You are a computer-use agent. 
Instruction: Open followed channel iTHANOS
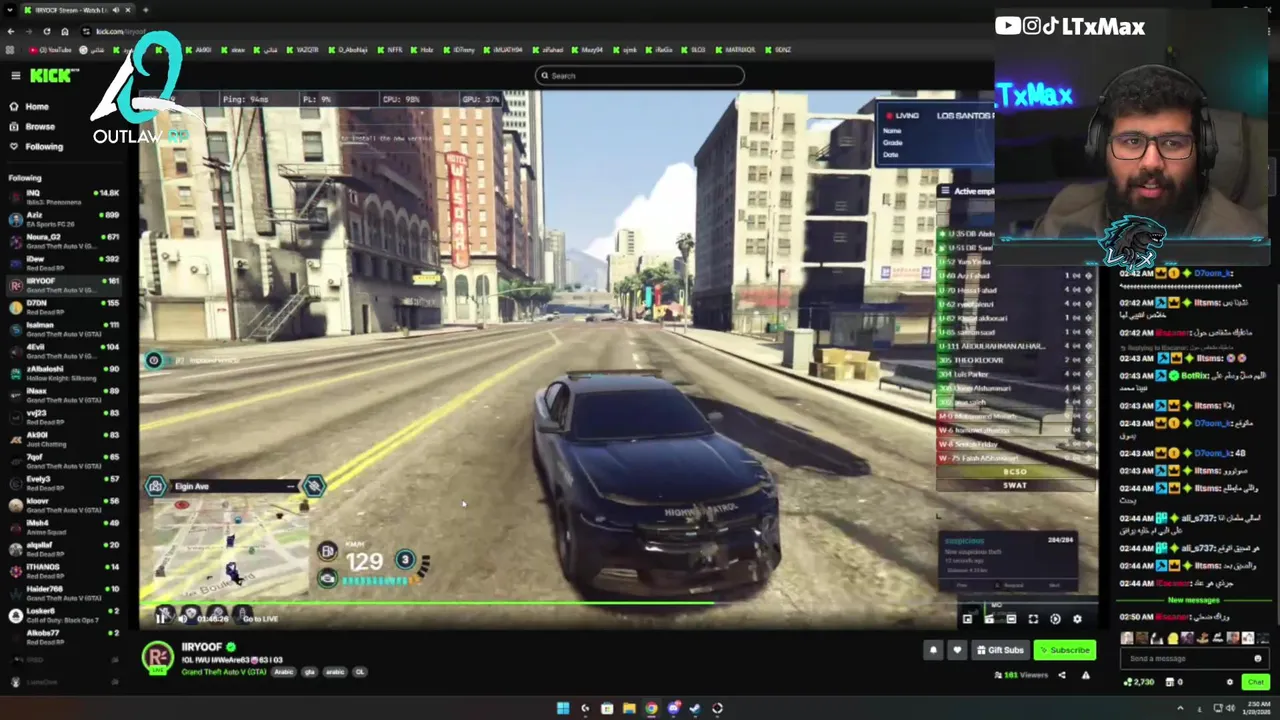tap(62, 569)
